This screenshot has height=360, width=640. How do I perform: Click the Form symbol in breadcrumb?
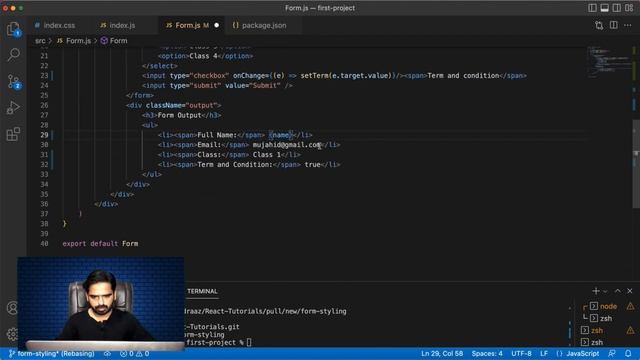pyautogui.click(x=114, y=41)
